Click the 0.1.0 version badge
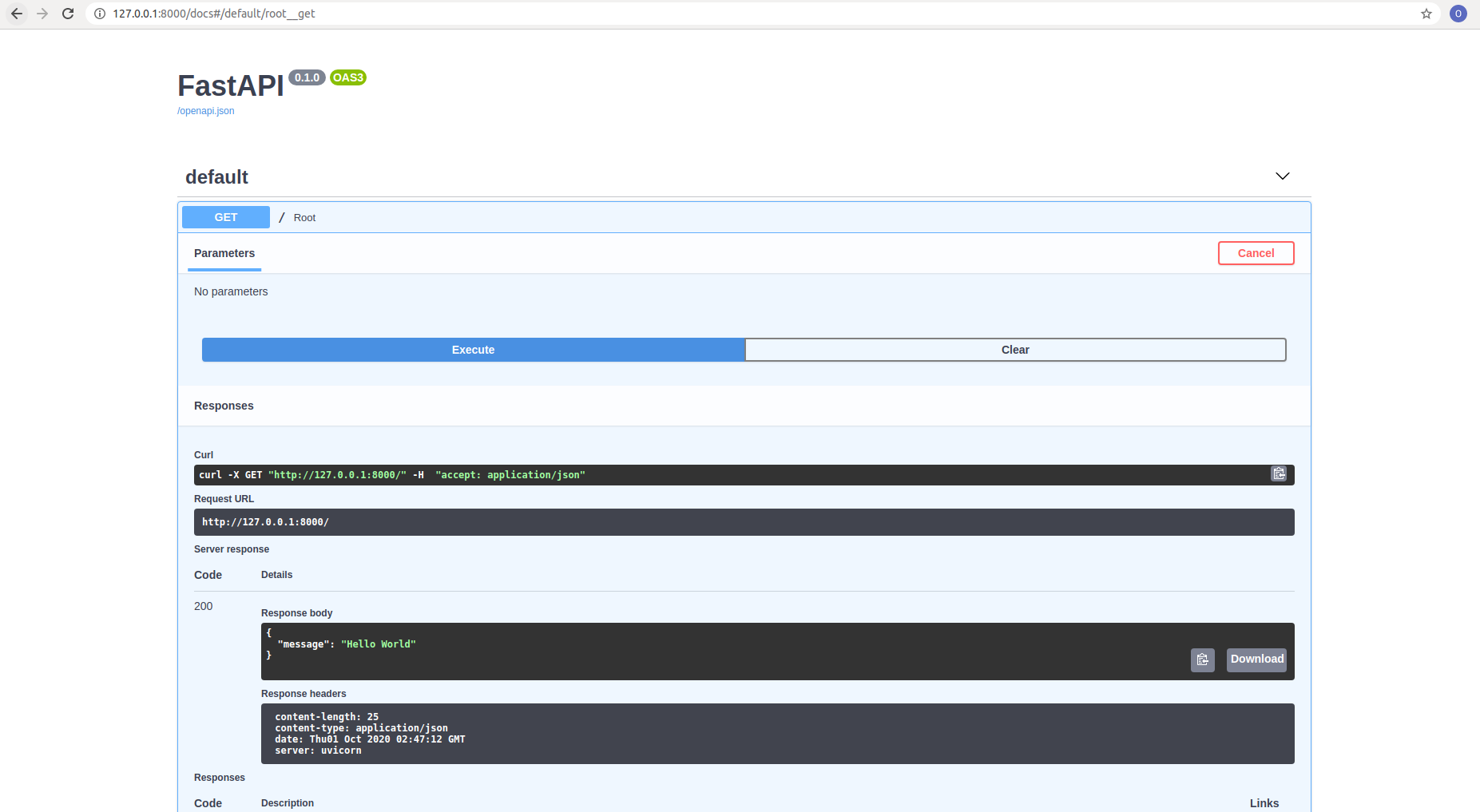Viewport: 1480px width, 812px height. (x=307, y=77)
